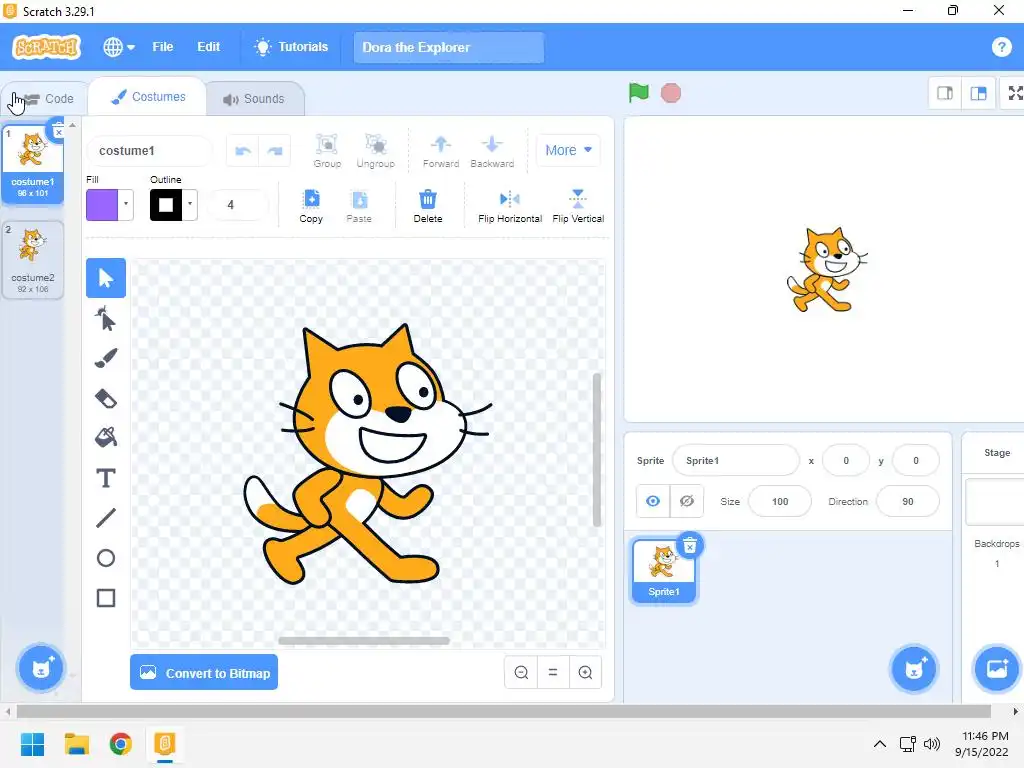Select the Rectangle tool
Screen dimensions: 1024x768
coord(106,598)
